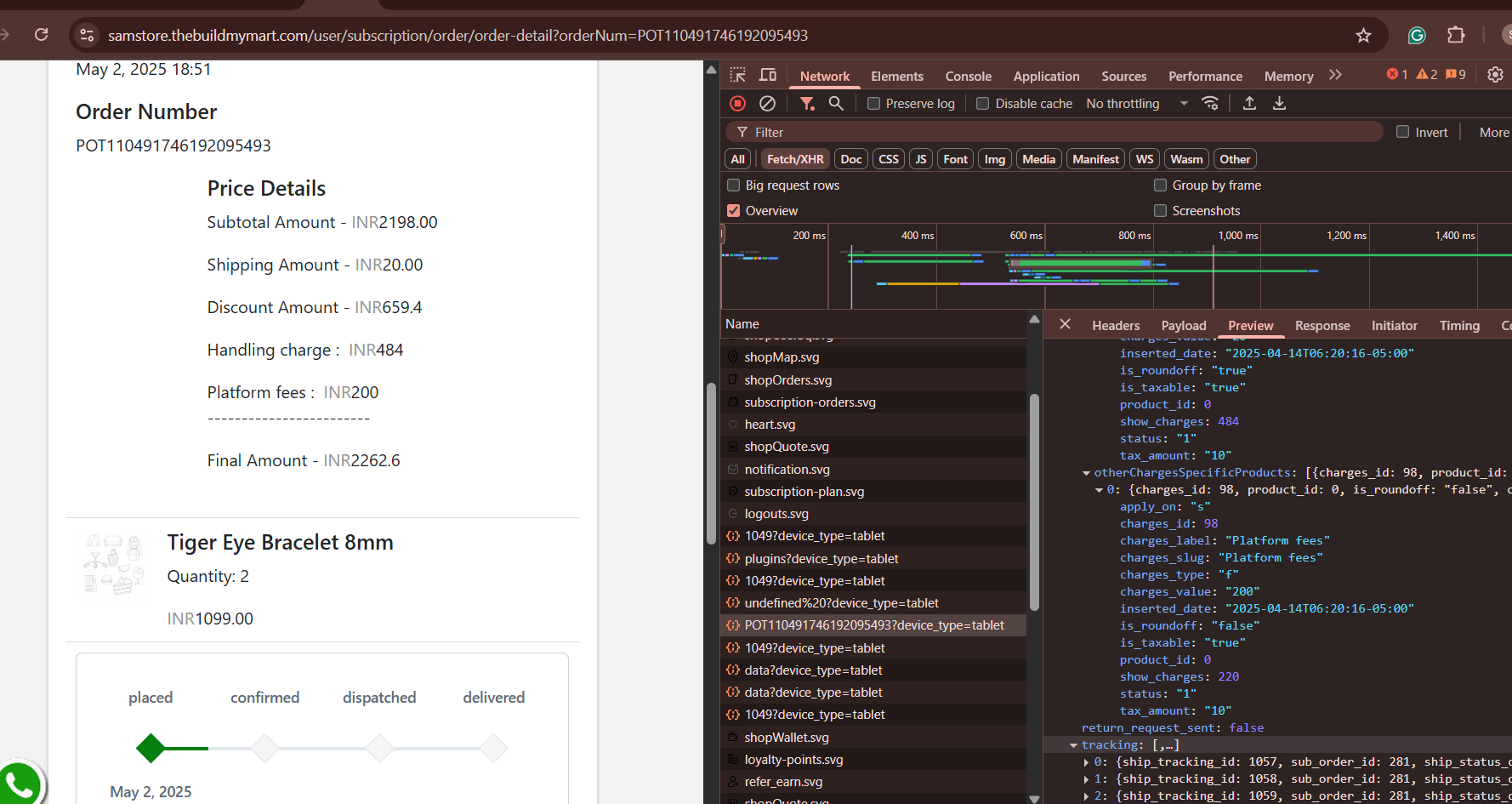The width and height of the screenshot is (1512, 804).
Task: Open the Headers tab of the request
Action: click(x=1116, y=325)
